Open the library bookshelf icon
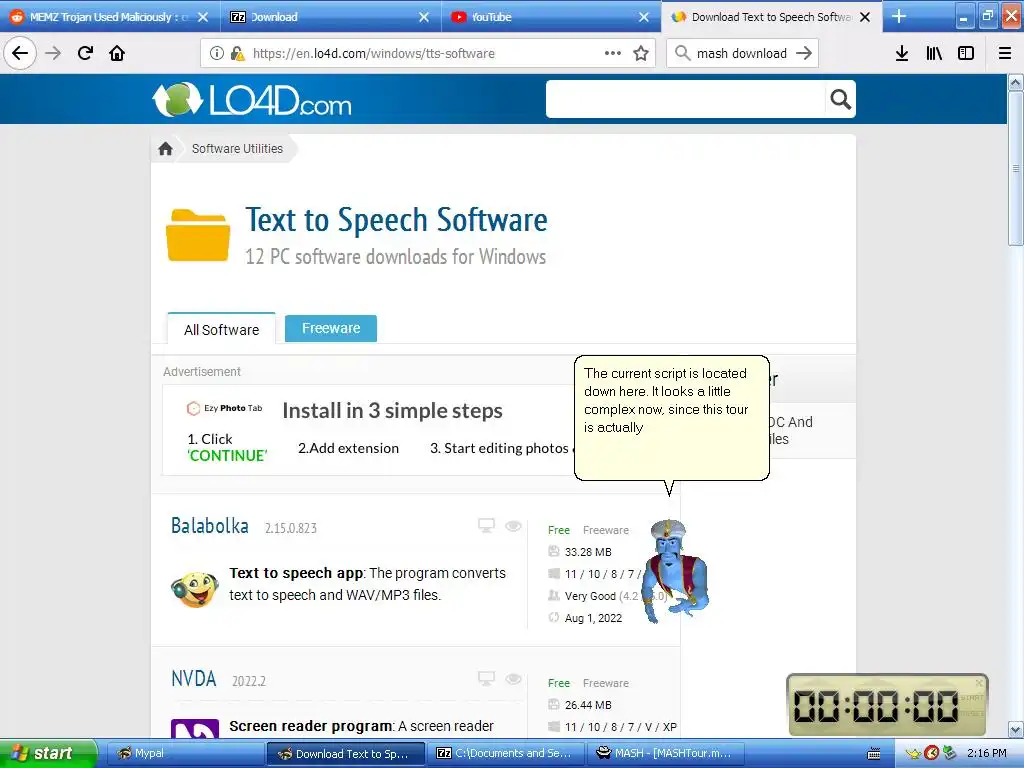The image size is (1024, 768). coord(934,53)
